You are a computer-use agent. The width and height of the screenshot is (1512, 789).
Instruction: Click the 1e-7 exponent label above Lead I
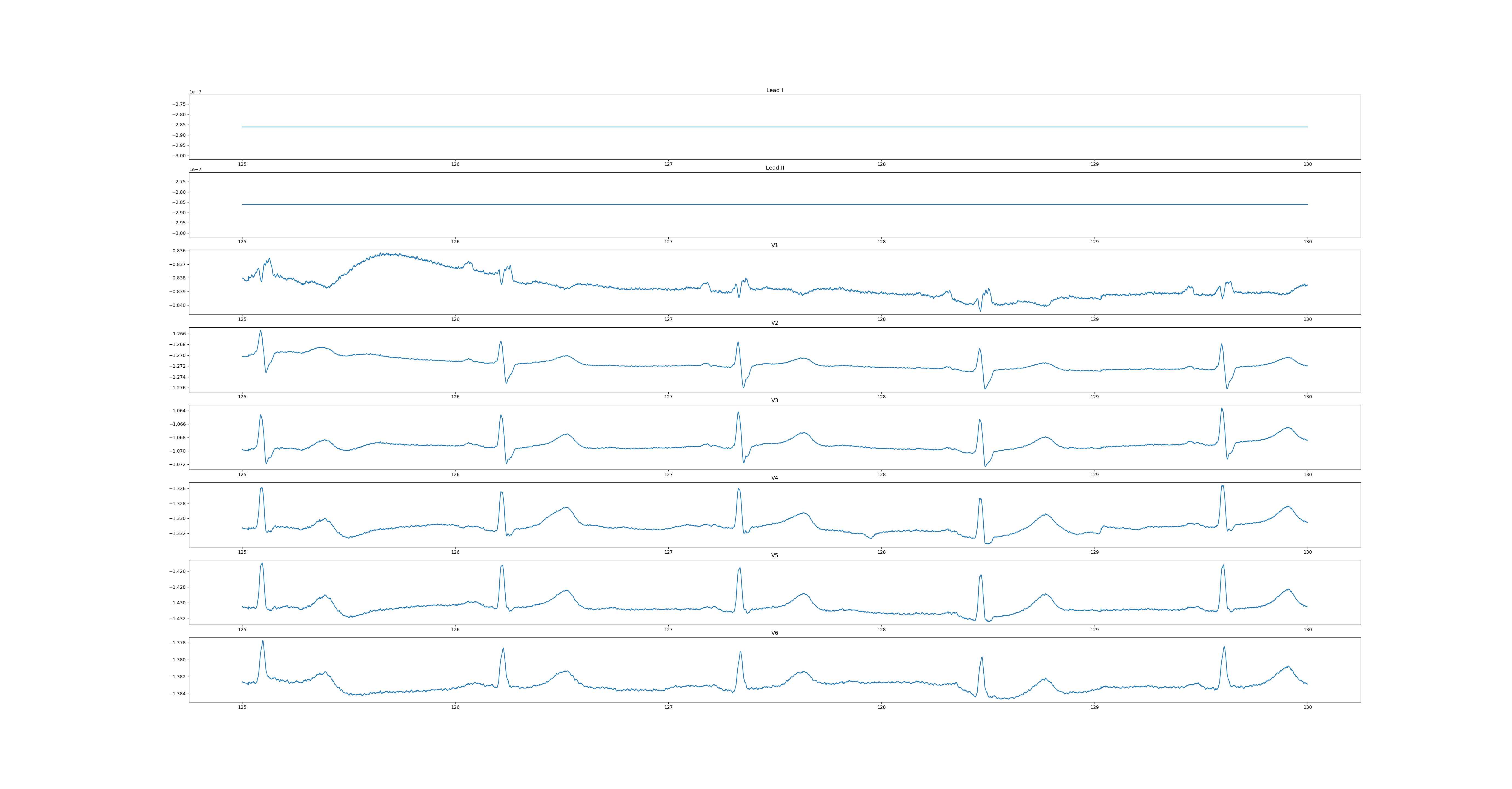195,92
